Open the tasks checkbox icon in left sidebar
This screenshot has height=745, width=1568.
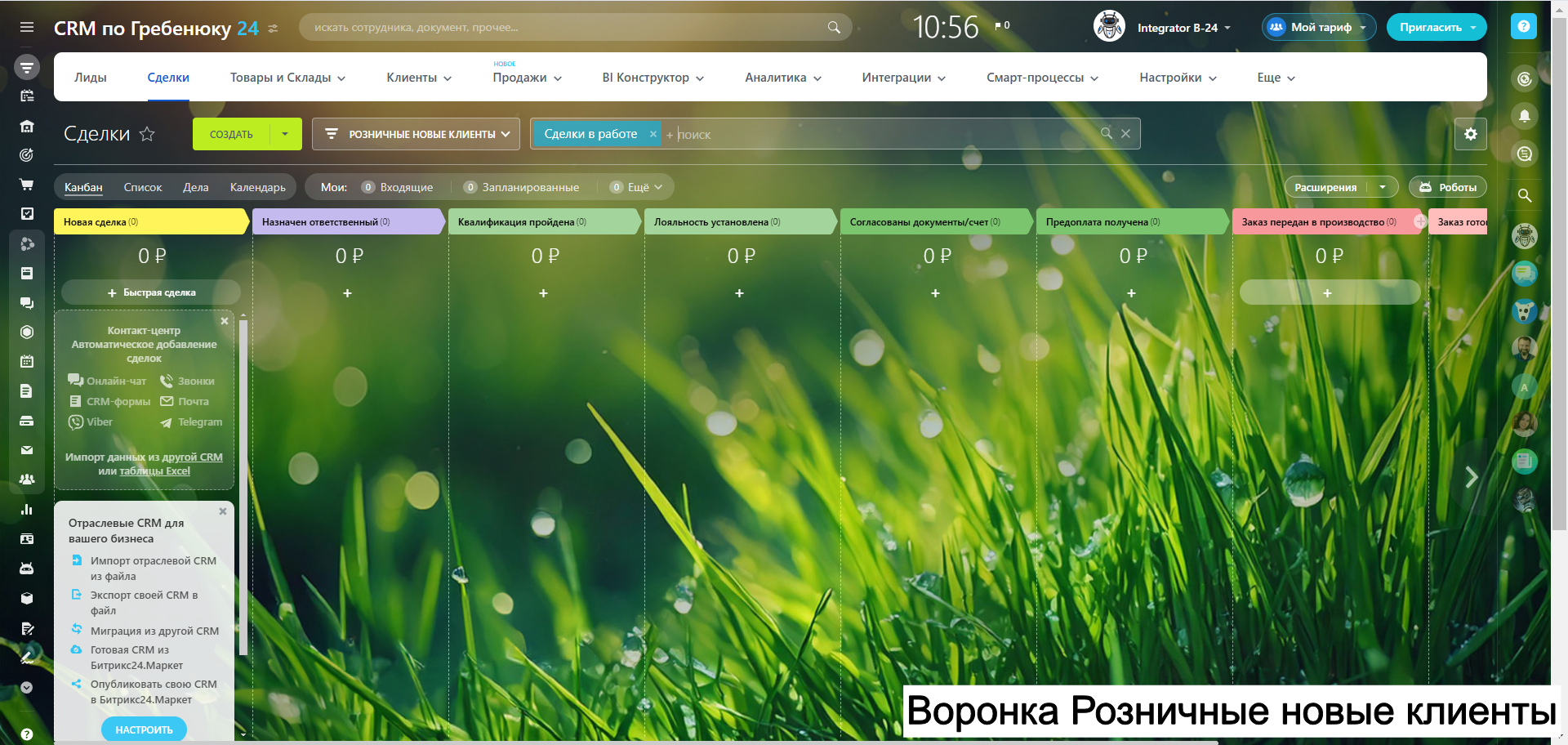27,213
